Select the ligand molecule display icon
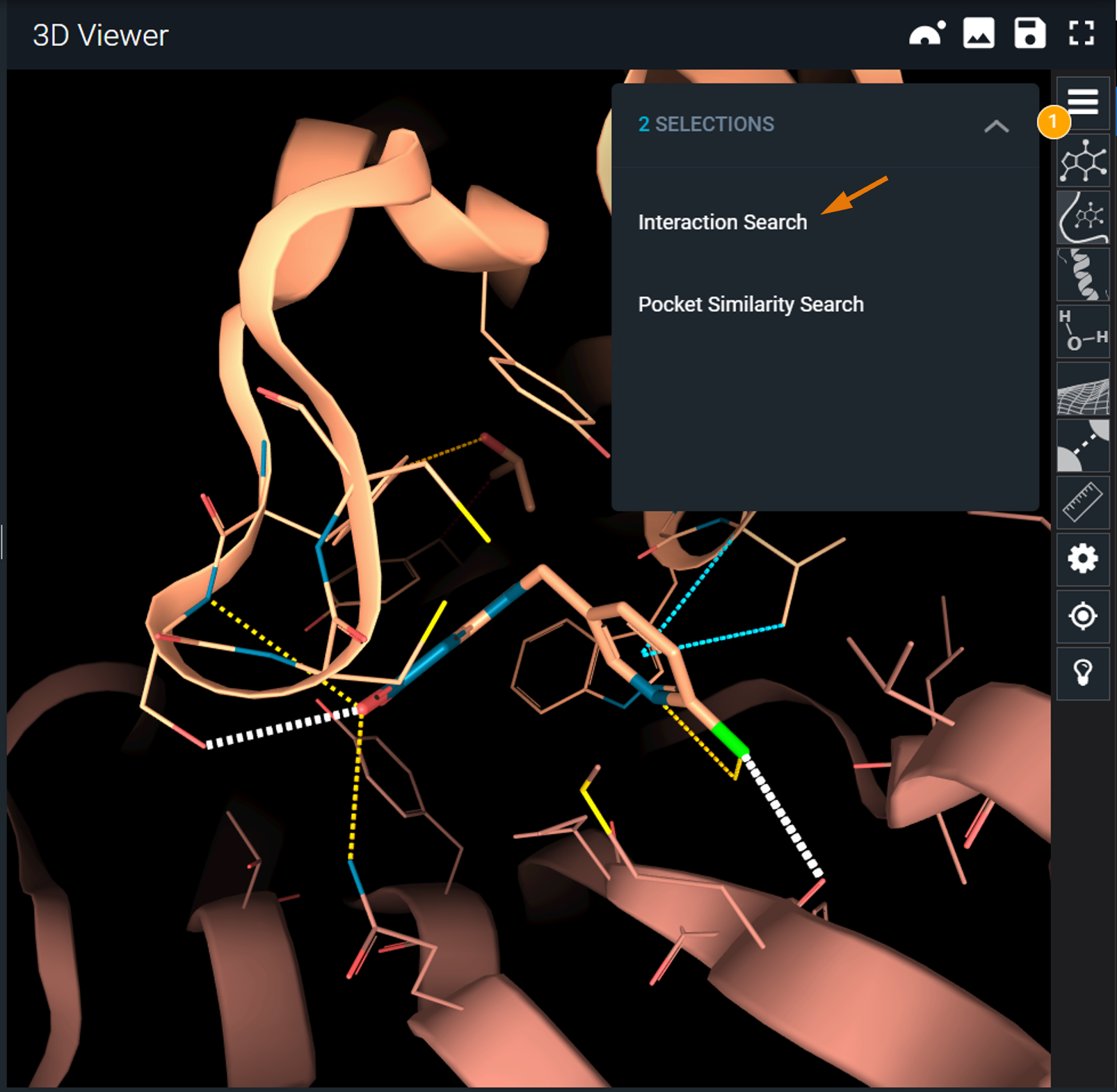The image size is (1117, 1092). (1083, 161)
